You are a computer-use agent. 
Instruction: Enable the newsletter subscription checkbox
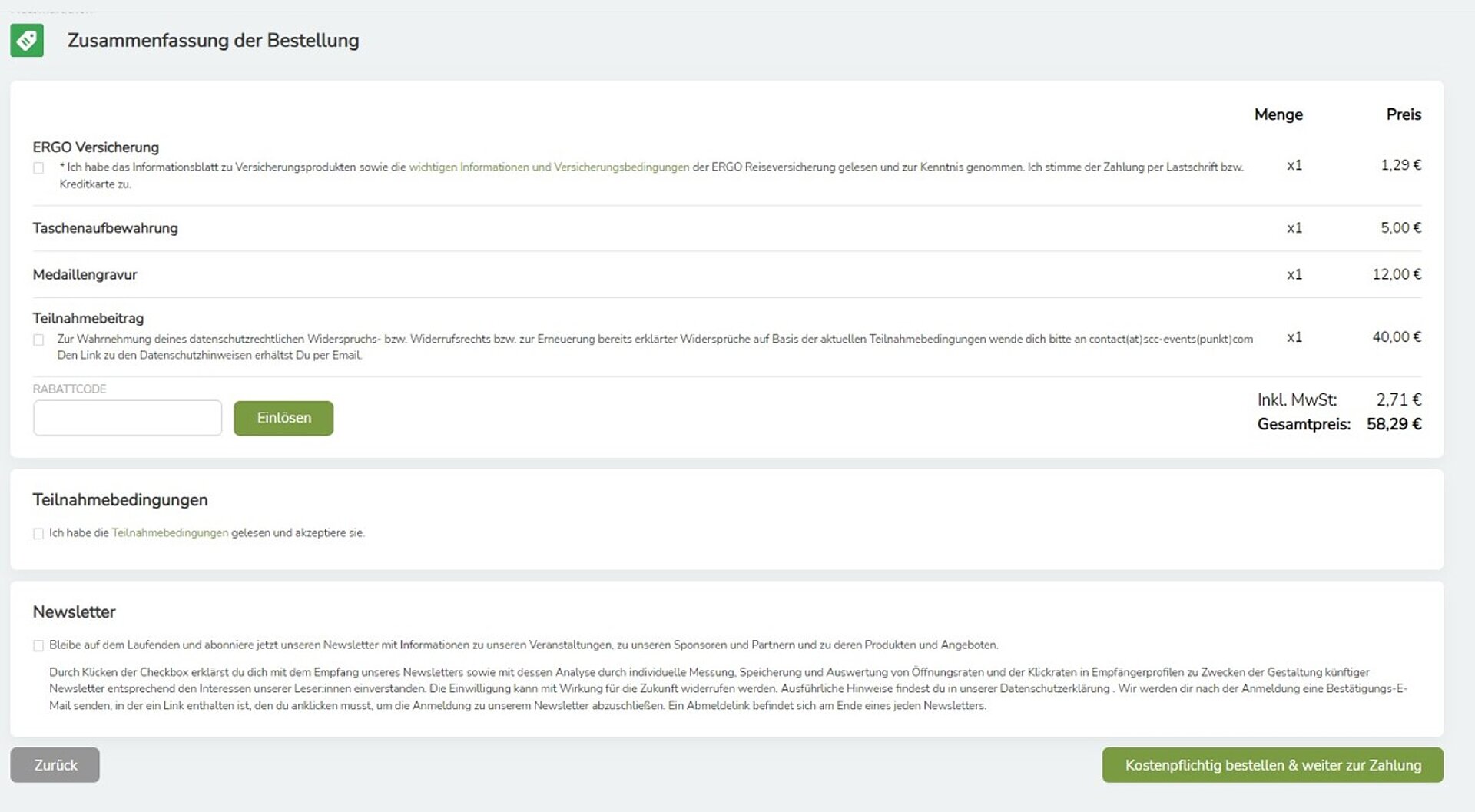click(x=38, y=645)
